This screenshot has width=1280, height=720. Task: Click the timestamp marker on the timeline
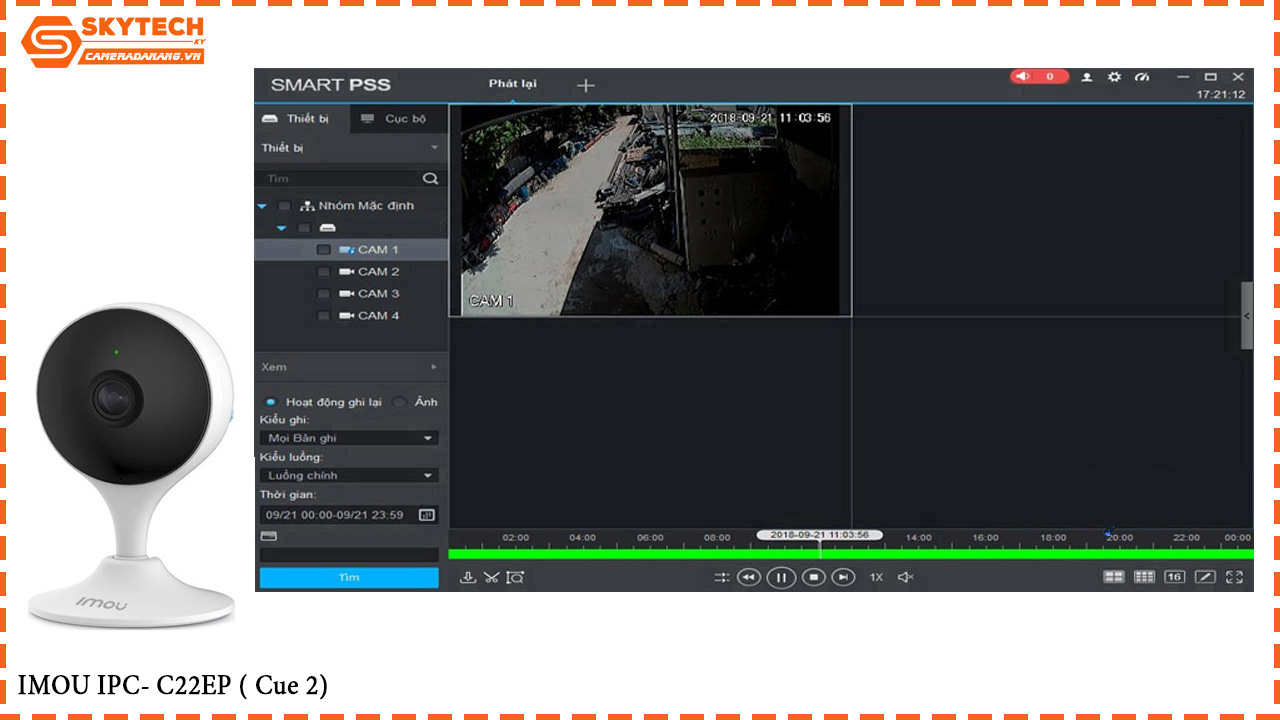(820, 536)
